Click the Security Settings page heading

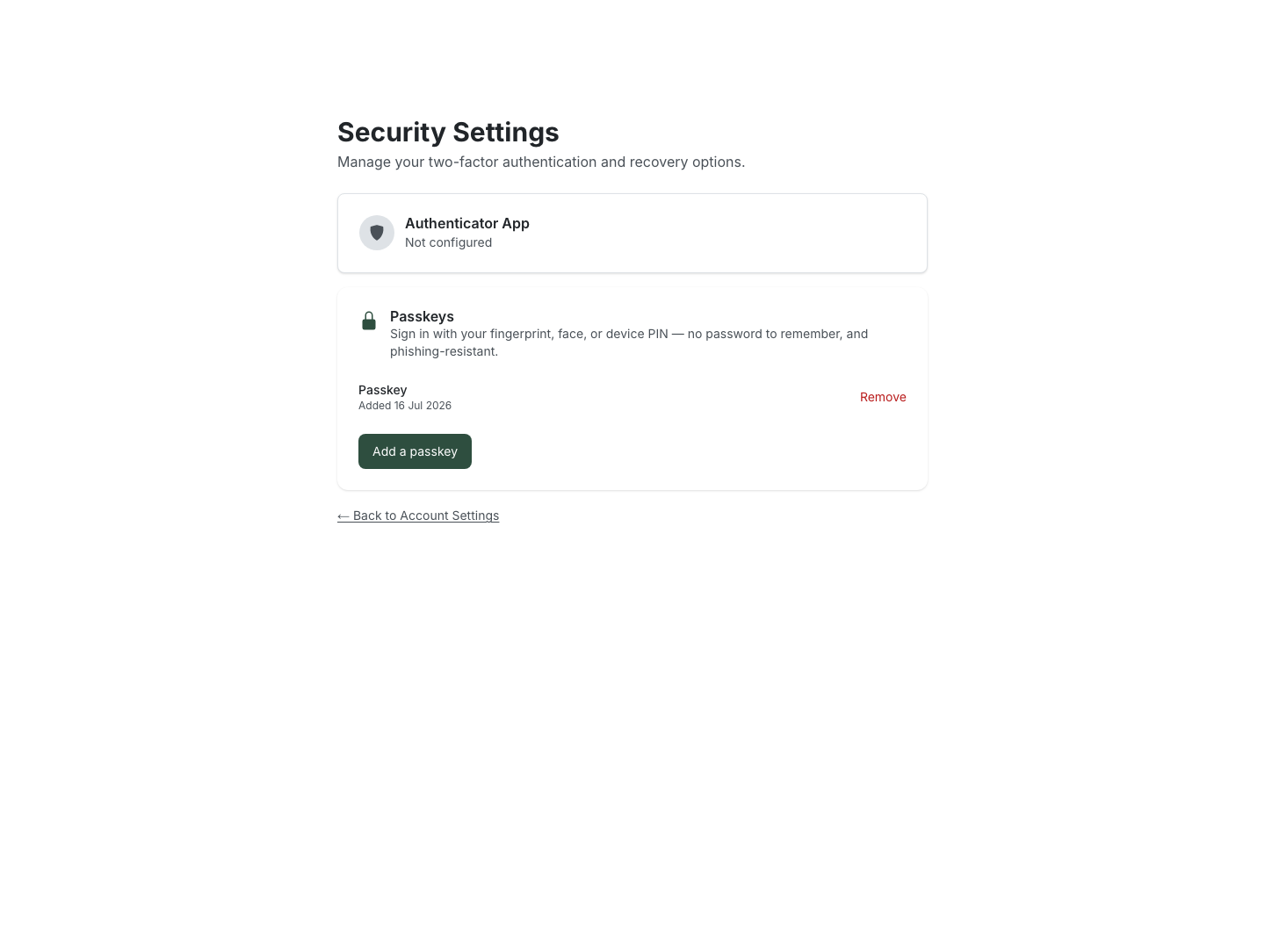tap(448, 132)
